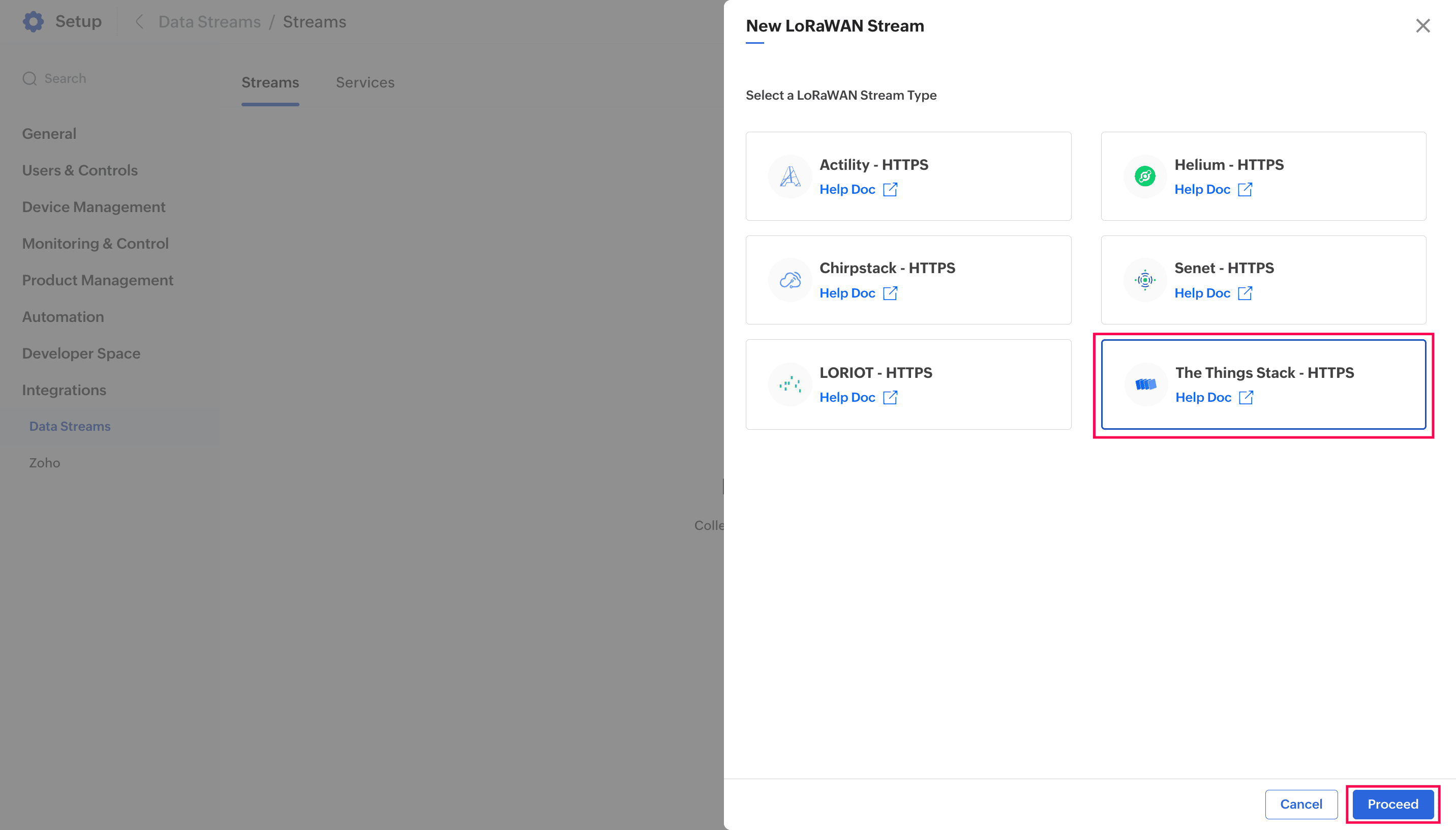Open the Chirpstack Help Doc link

[x=847, y=293]
